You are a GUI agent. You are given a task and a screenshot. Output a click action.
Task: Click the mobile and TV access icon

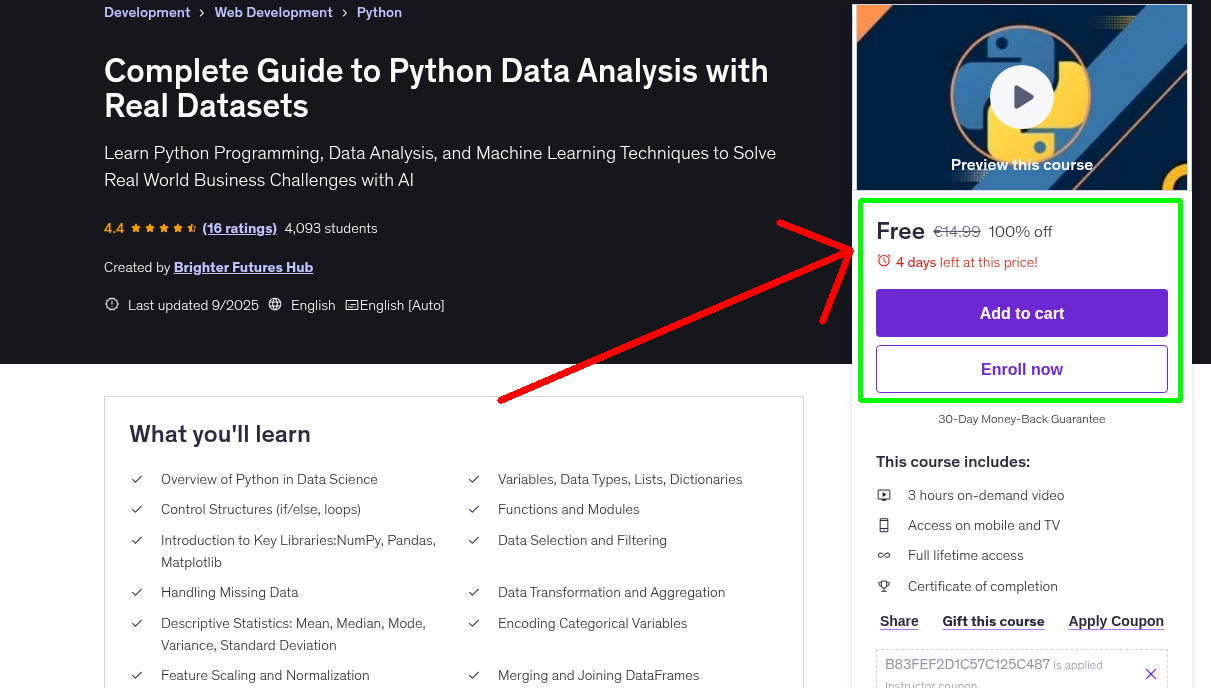pos(884,525)
